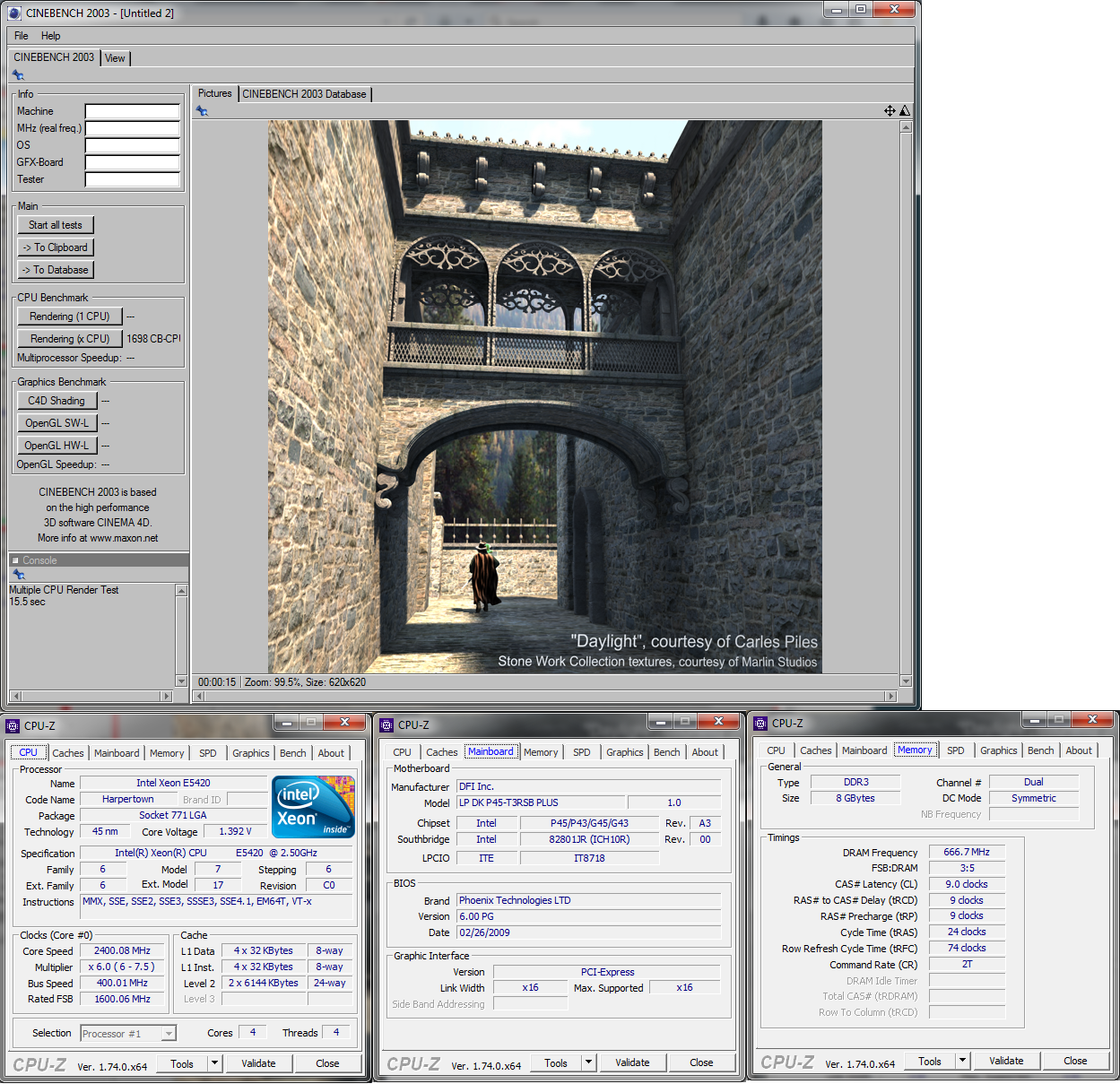This screenshot has width=1120, height=1084.
Task: Click the 1698 CB-CPU score value
Action: (153, 339)
